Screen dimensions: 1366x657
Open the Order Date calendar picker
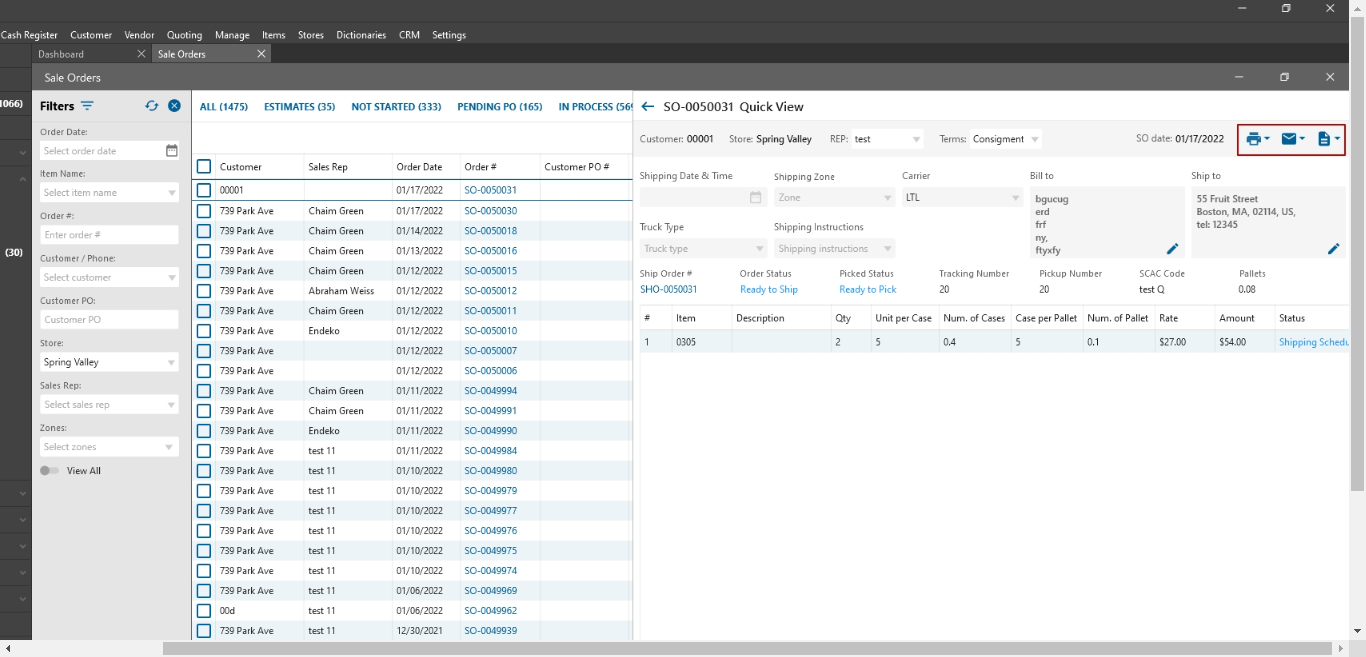(x=171, y=151)
